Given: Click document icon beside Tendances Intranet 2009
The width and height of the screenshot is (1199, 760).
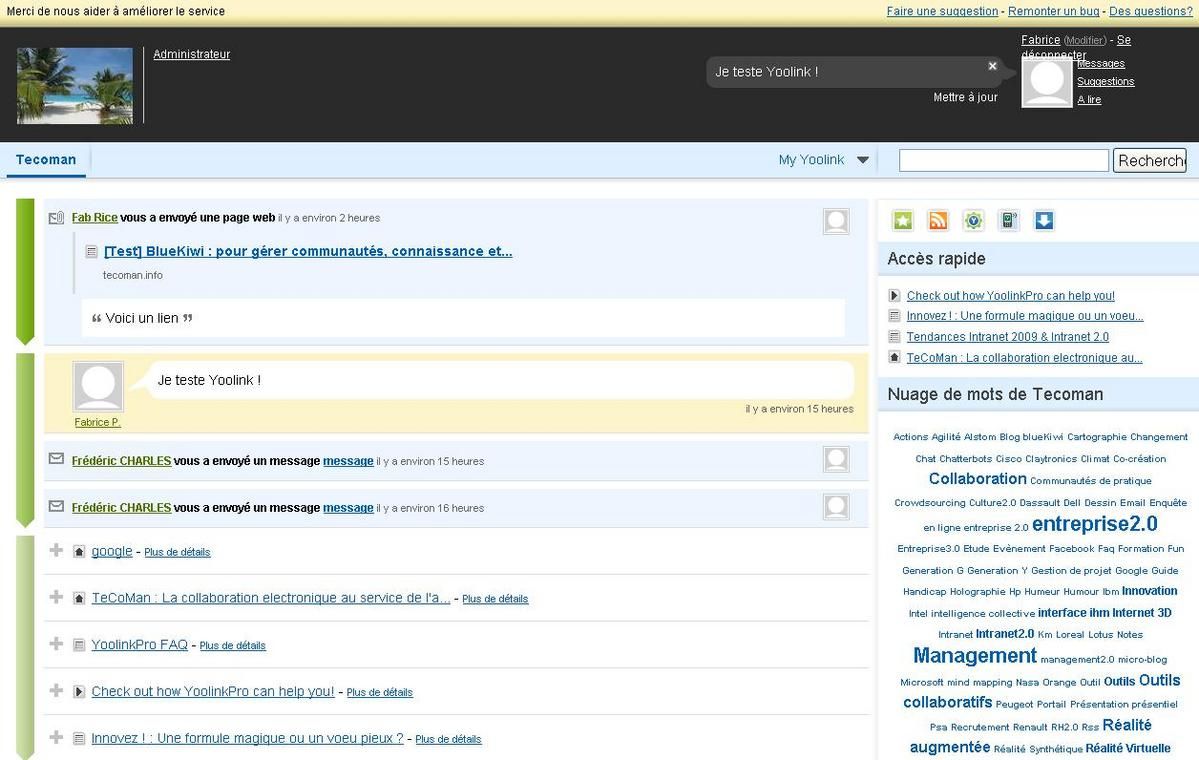Looking at the screenshot, I should coord(894,336).
